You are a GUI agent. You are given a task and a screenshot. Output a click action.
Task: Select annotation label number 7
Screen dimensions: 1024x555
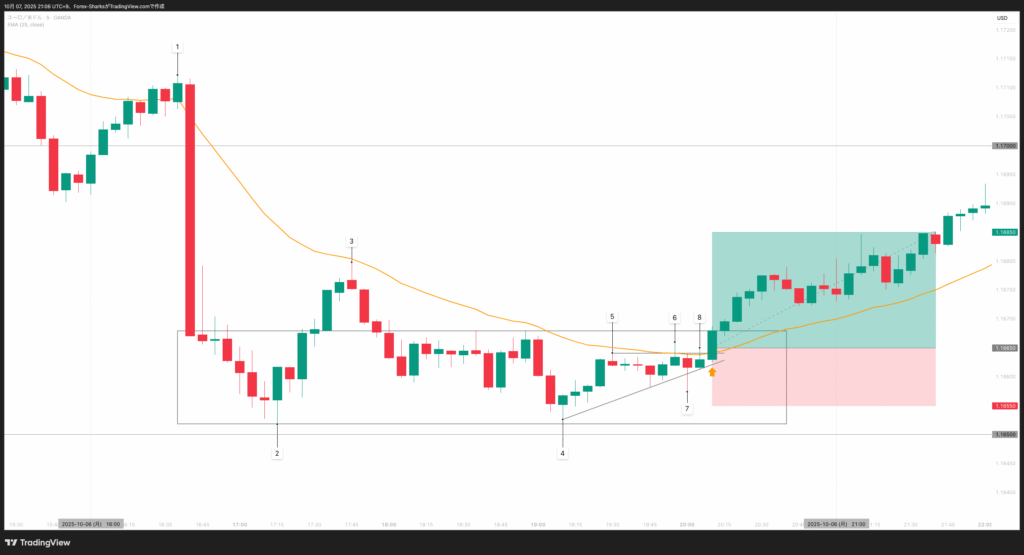click(x=687, y=409)
